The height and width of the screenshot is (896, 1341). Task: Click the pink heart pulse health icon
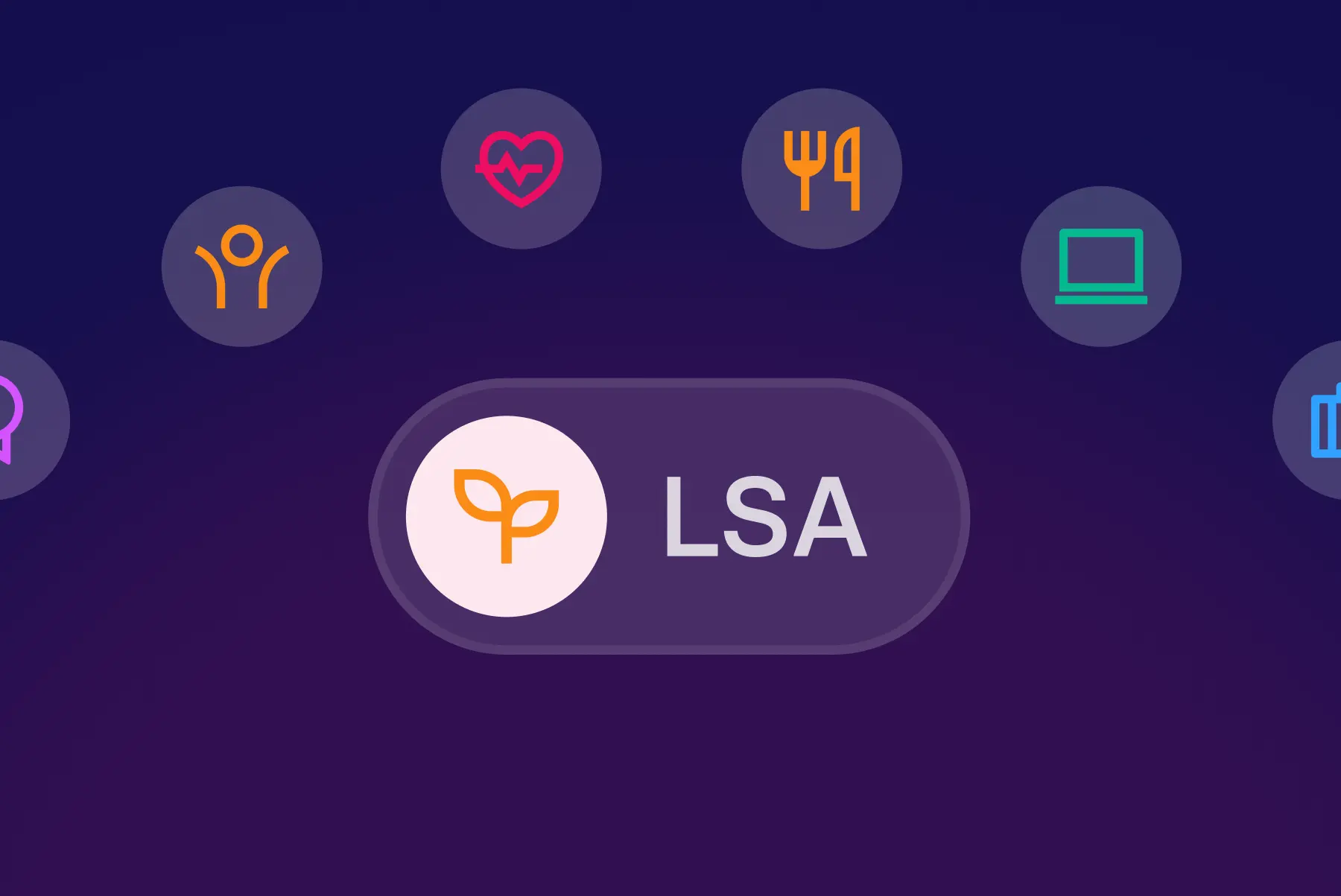coord(520,168)
